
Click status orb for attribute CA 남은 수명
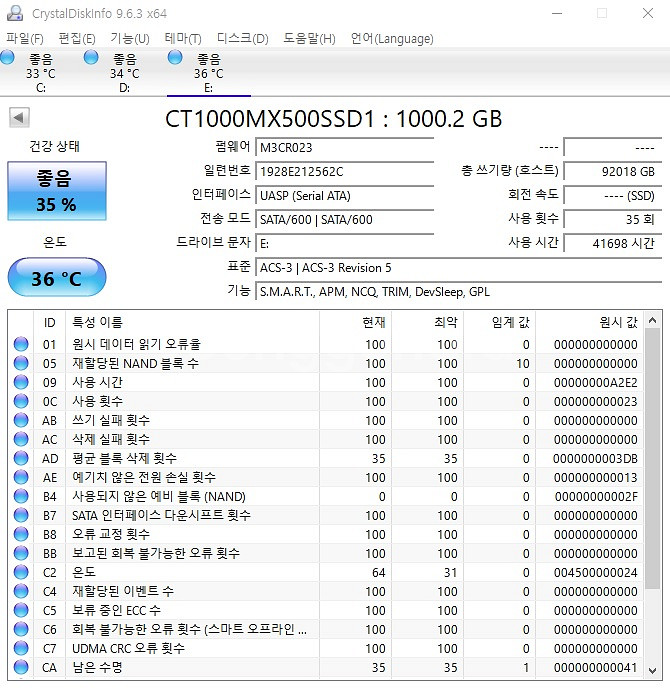pos(21,667)
